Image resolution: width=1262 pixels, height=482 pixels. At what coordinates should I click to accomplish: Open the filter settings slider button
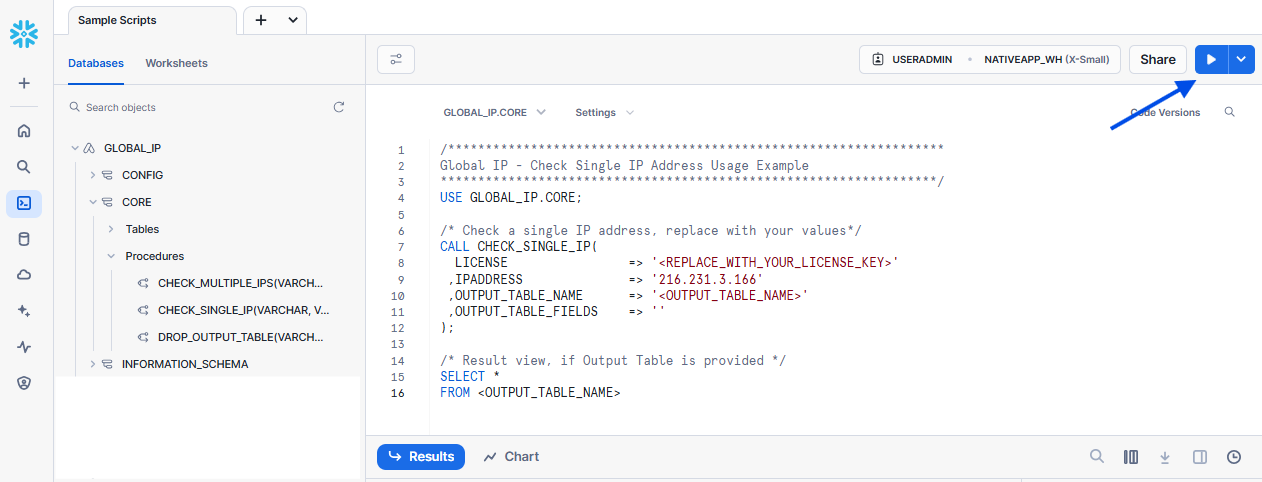point(396,59)
